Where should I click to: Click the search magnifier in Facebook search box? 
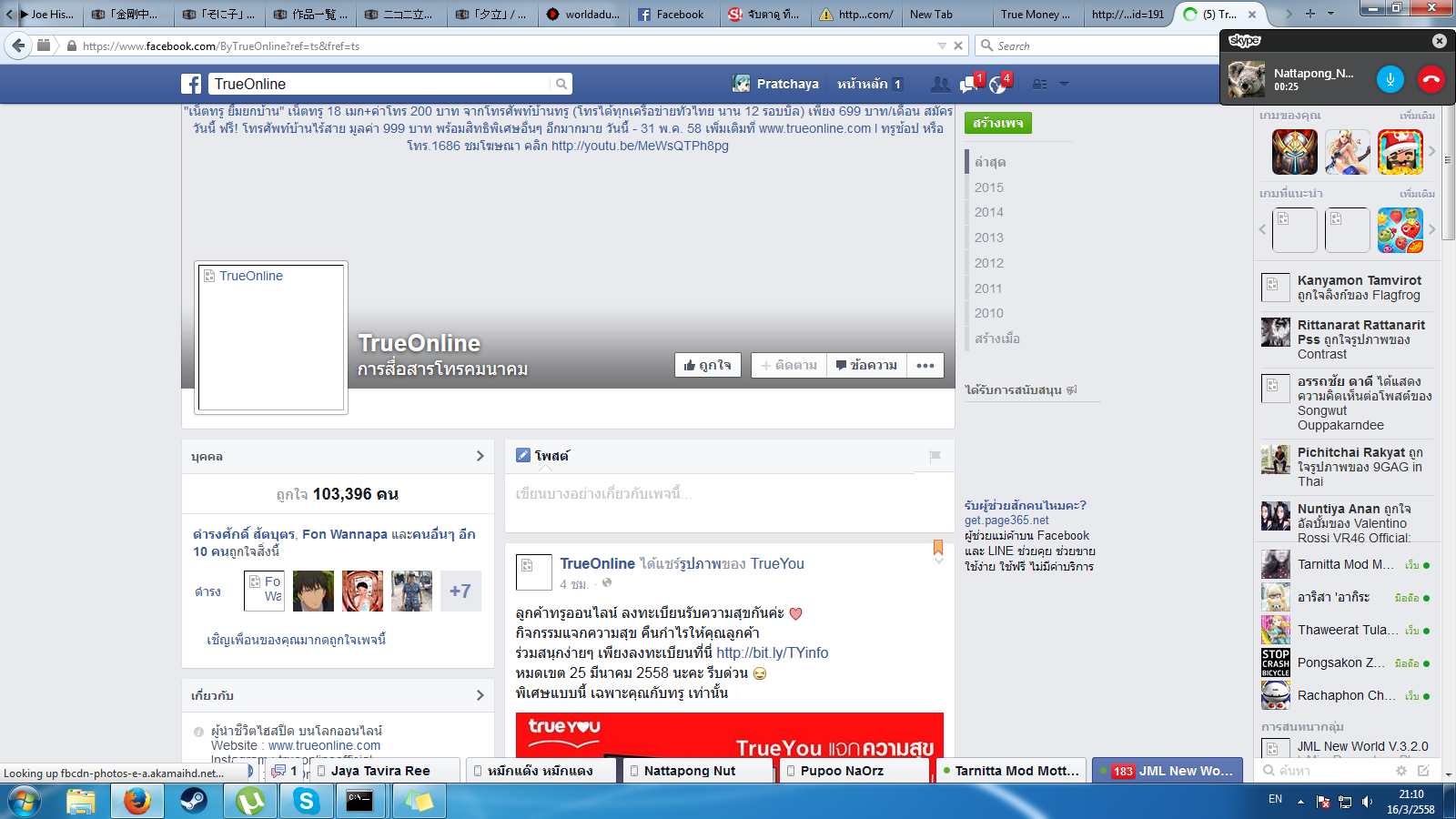(561, 85)
